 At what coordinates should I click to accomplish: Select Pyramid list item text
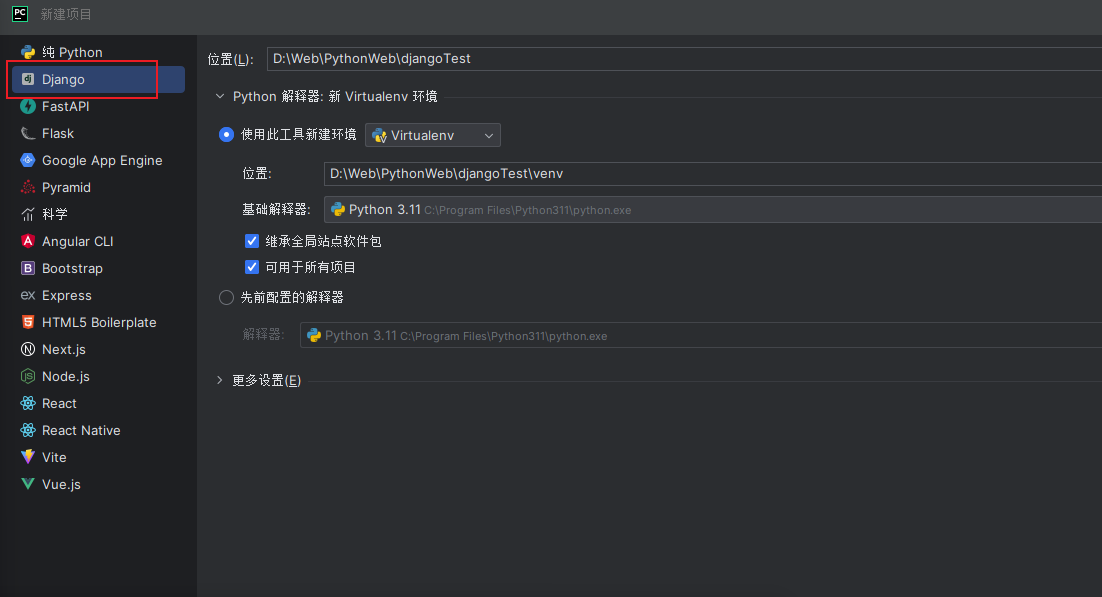pos(66,188)
